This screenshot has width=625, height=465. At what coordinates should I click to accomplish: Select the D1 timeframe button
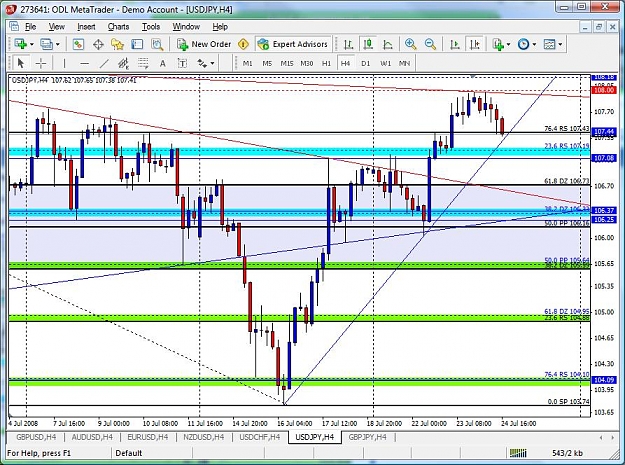(x=366, y=63)
